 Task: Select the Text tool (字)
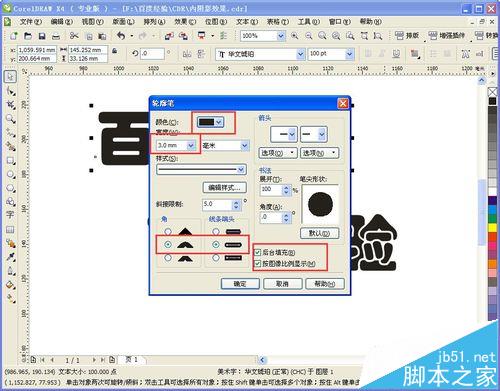pyautogui.click(x=10, y=215)
